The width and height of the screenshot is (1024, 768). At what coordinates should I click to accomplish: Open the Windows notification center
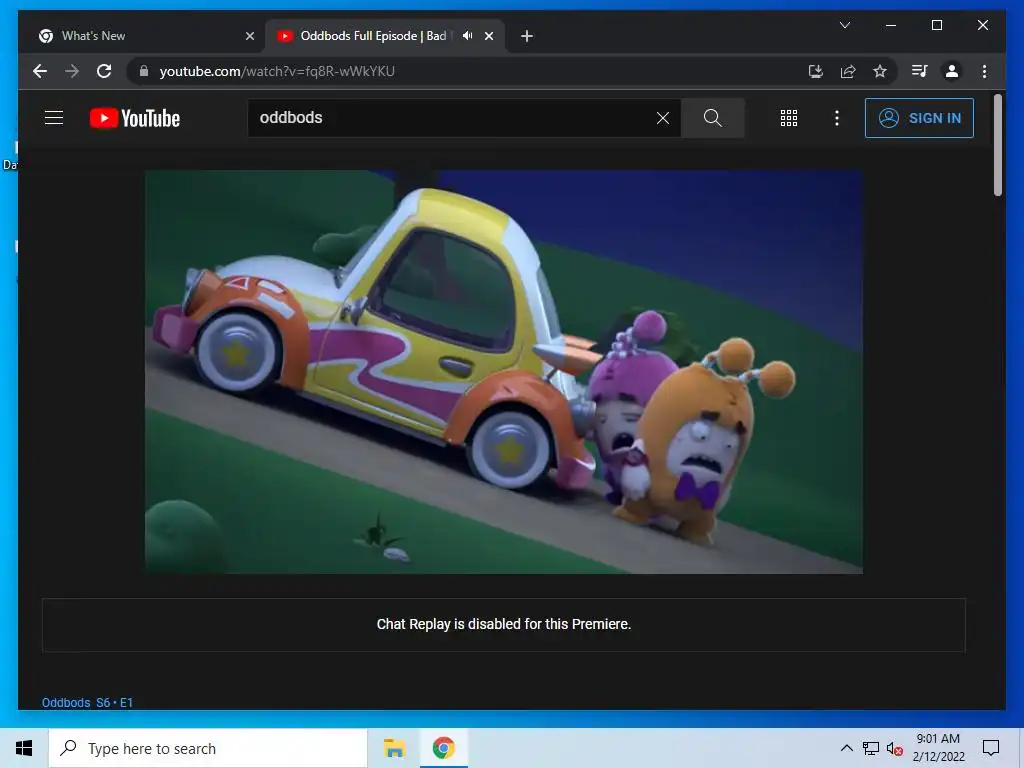[x=991, y=748]
